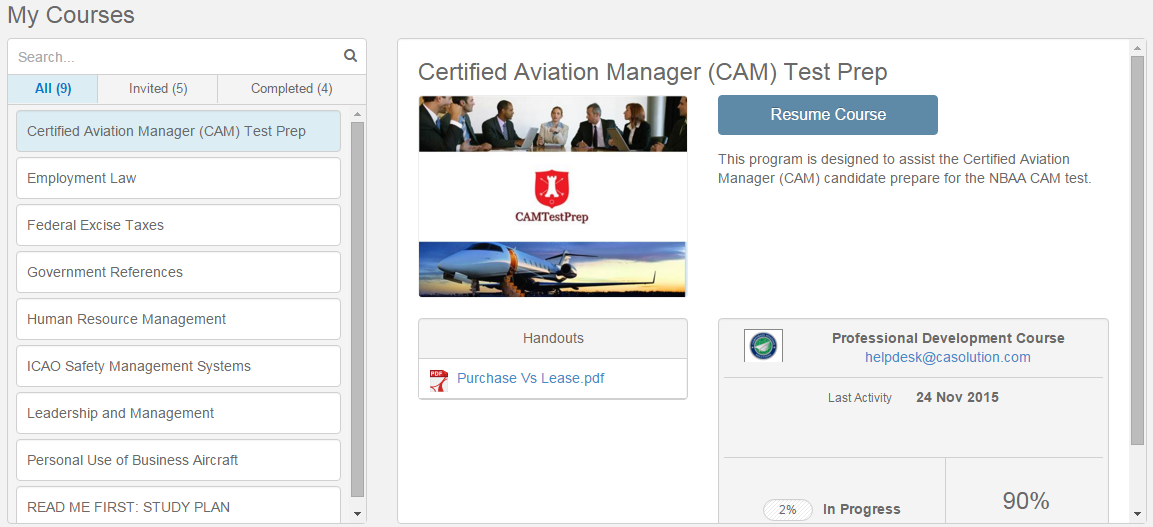Click the 2% progress indicator
Viewport: 1153px width, 527px height.
[788, 509]
